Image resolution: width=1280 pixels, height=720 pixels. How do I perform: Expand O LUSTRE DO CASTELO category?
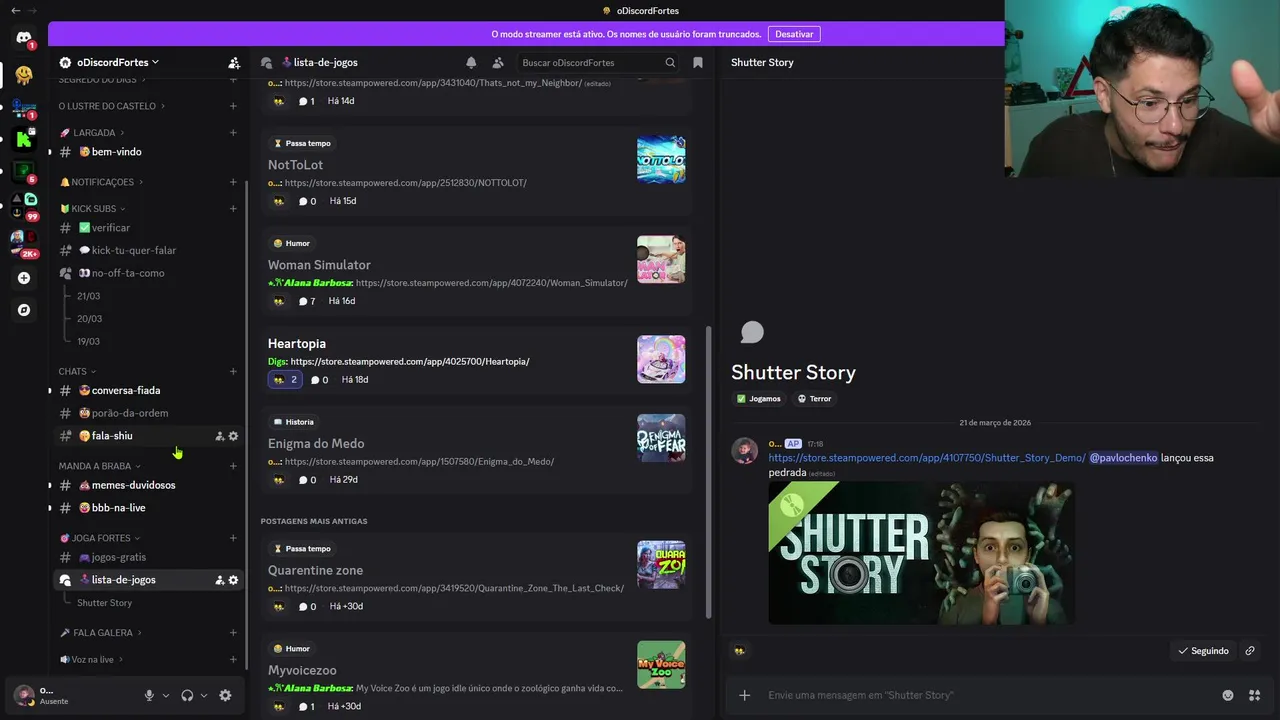click(x=112, y=106)
